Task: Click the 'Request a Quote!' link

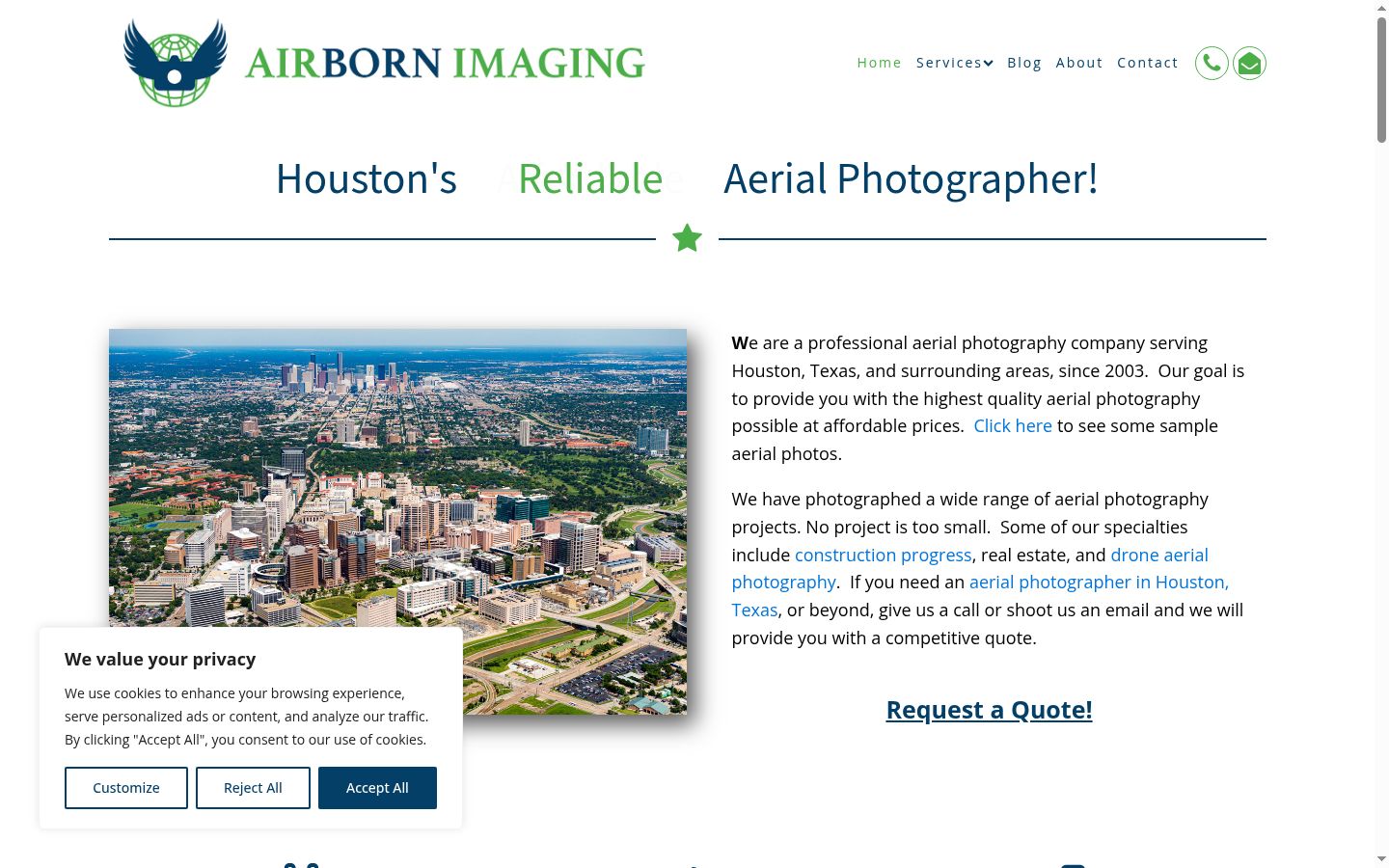Action: pos(989,710)
